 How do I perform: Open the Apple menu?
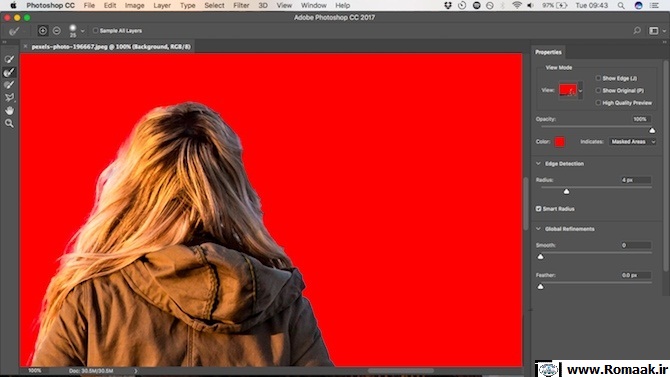pos(13,6)
